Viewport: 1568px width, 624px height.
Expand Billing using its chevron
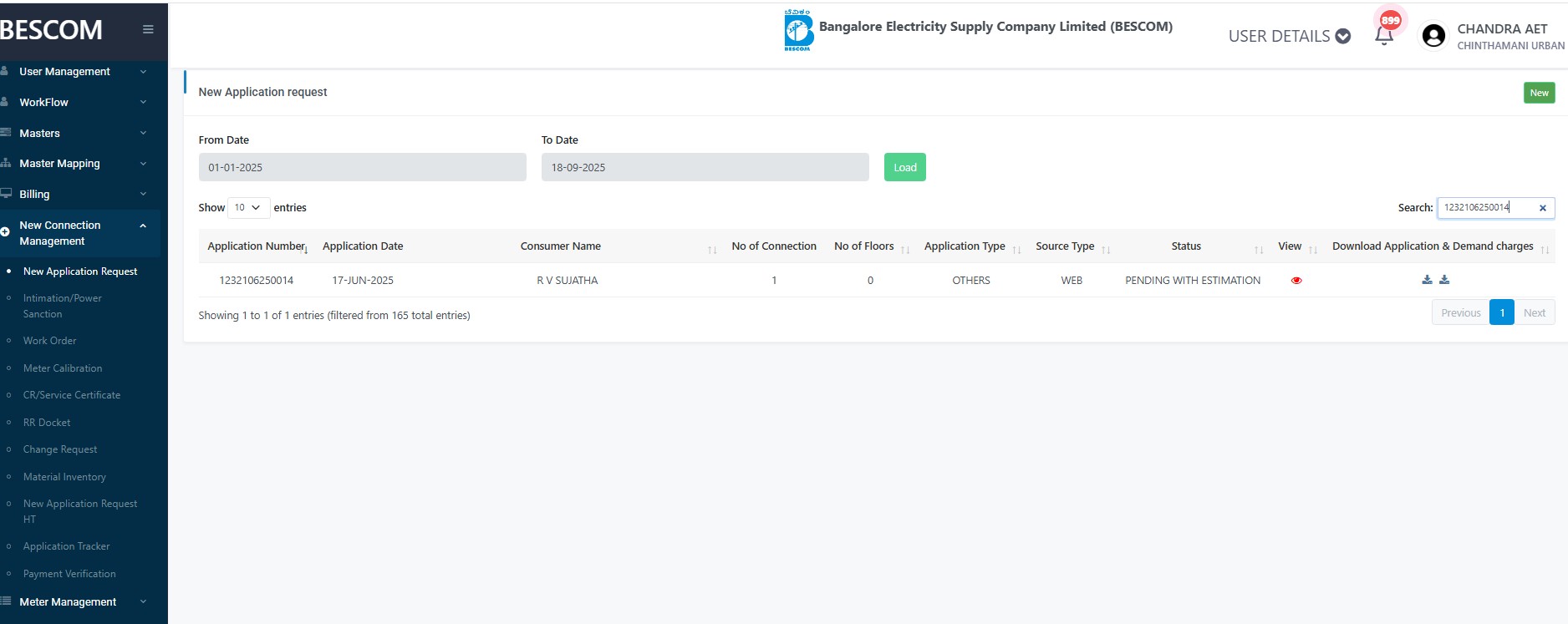click(x=143, y=194)
